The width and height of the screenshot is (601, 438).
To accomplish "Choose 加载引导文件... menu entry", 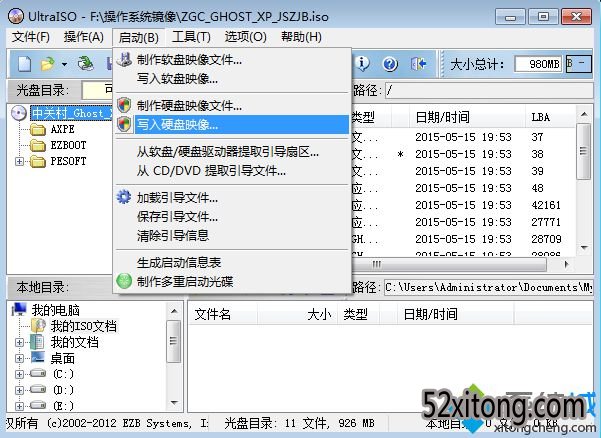I will click(233, 198).
